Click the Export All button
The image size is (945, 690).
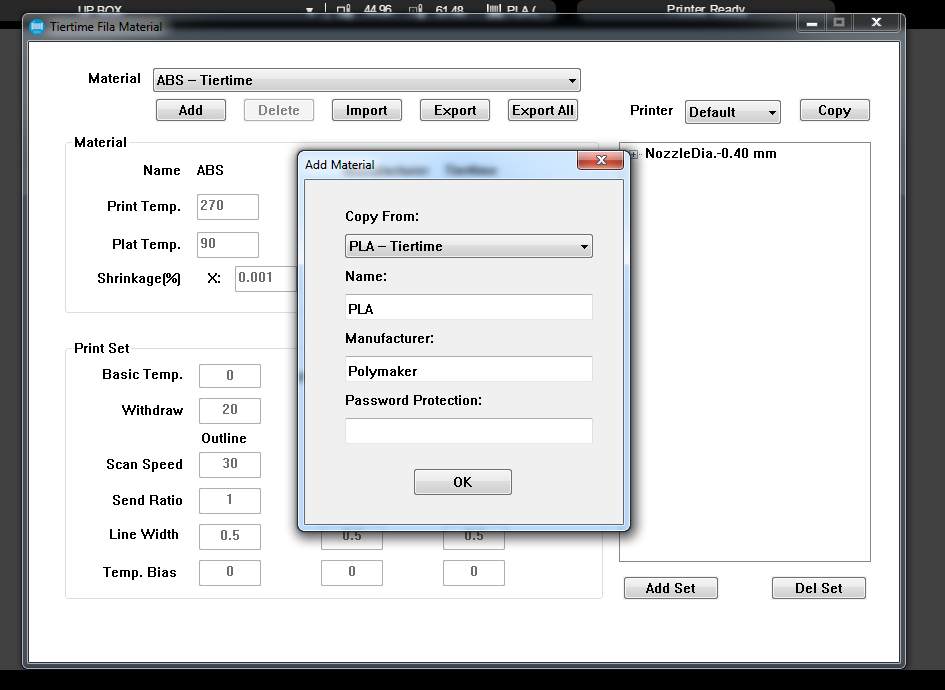point(542,110)
